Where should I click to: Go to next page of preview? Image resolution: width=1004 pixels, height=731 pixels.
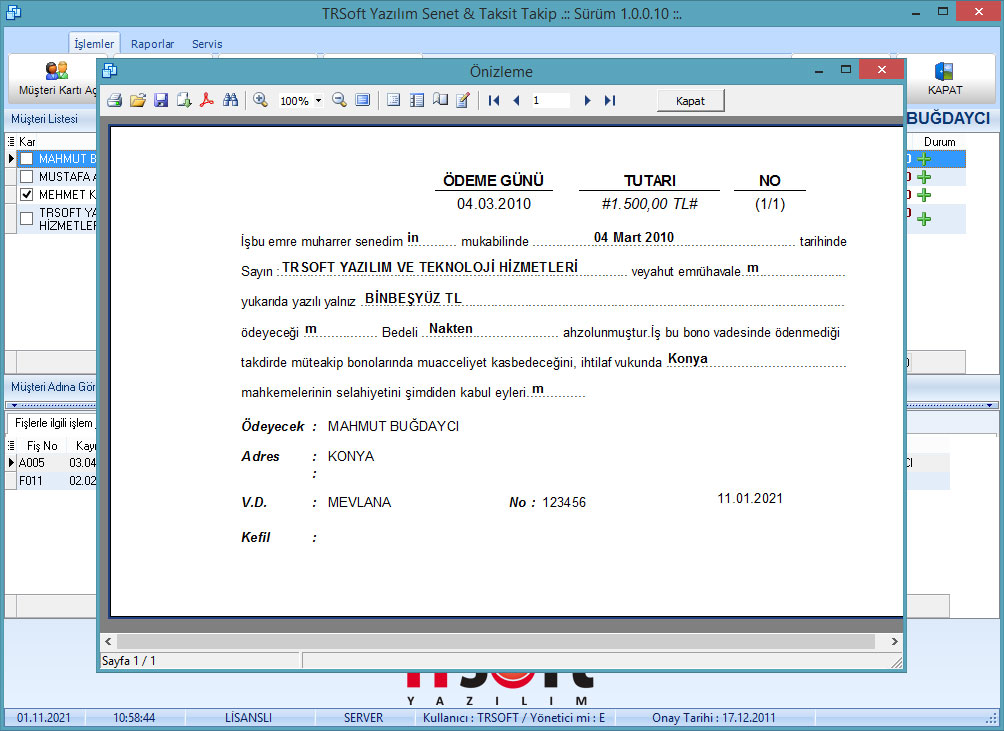tap(587, 100)
